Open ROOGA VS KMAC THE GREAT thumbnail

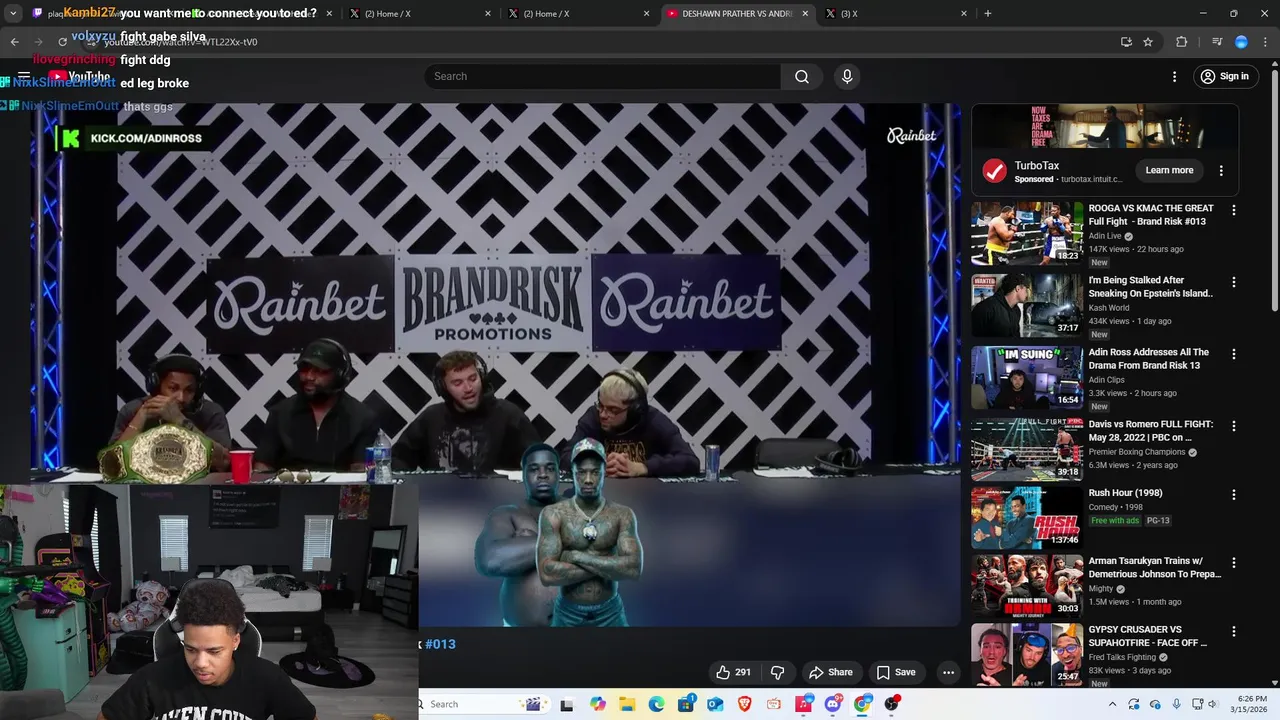[x=1026, y=233]
